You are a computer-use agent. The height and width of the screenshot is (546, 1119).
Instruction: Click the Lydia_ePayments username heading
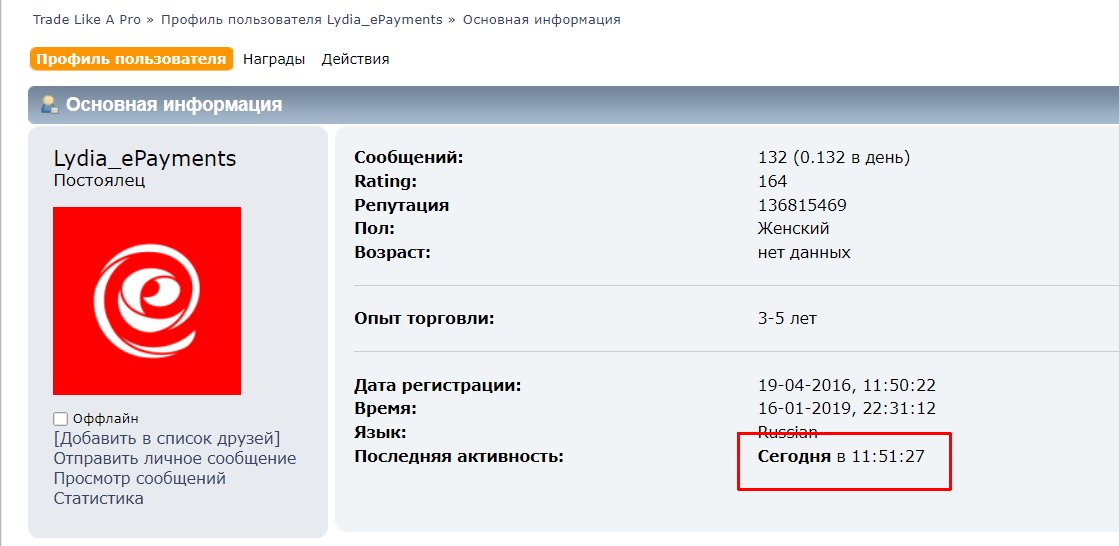[145, 158]
